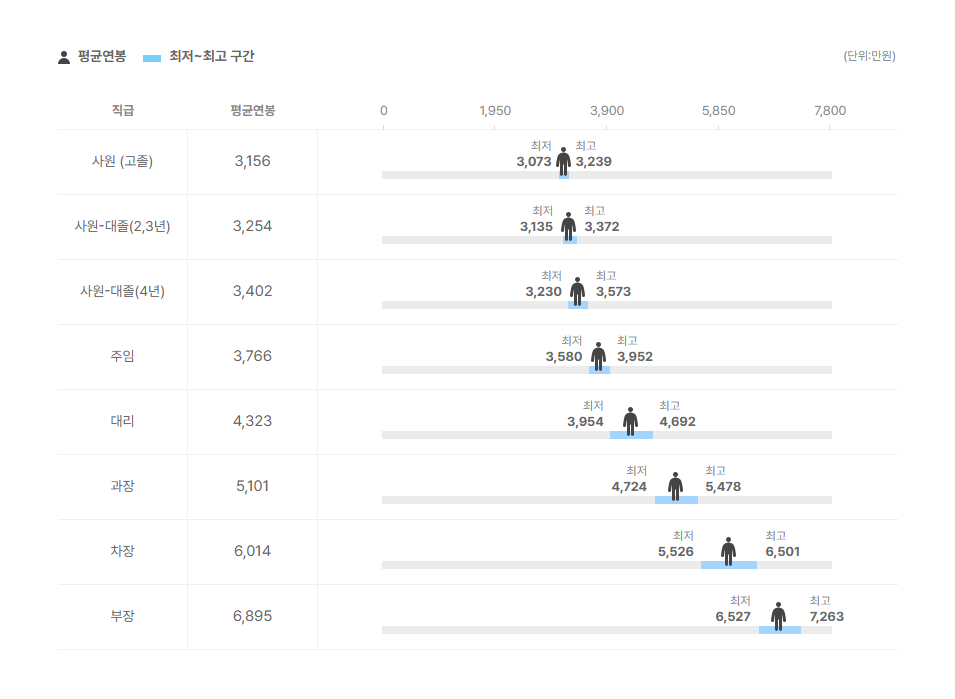Click the 직급 column header

click(122, 110)
